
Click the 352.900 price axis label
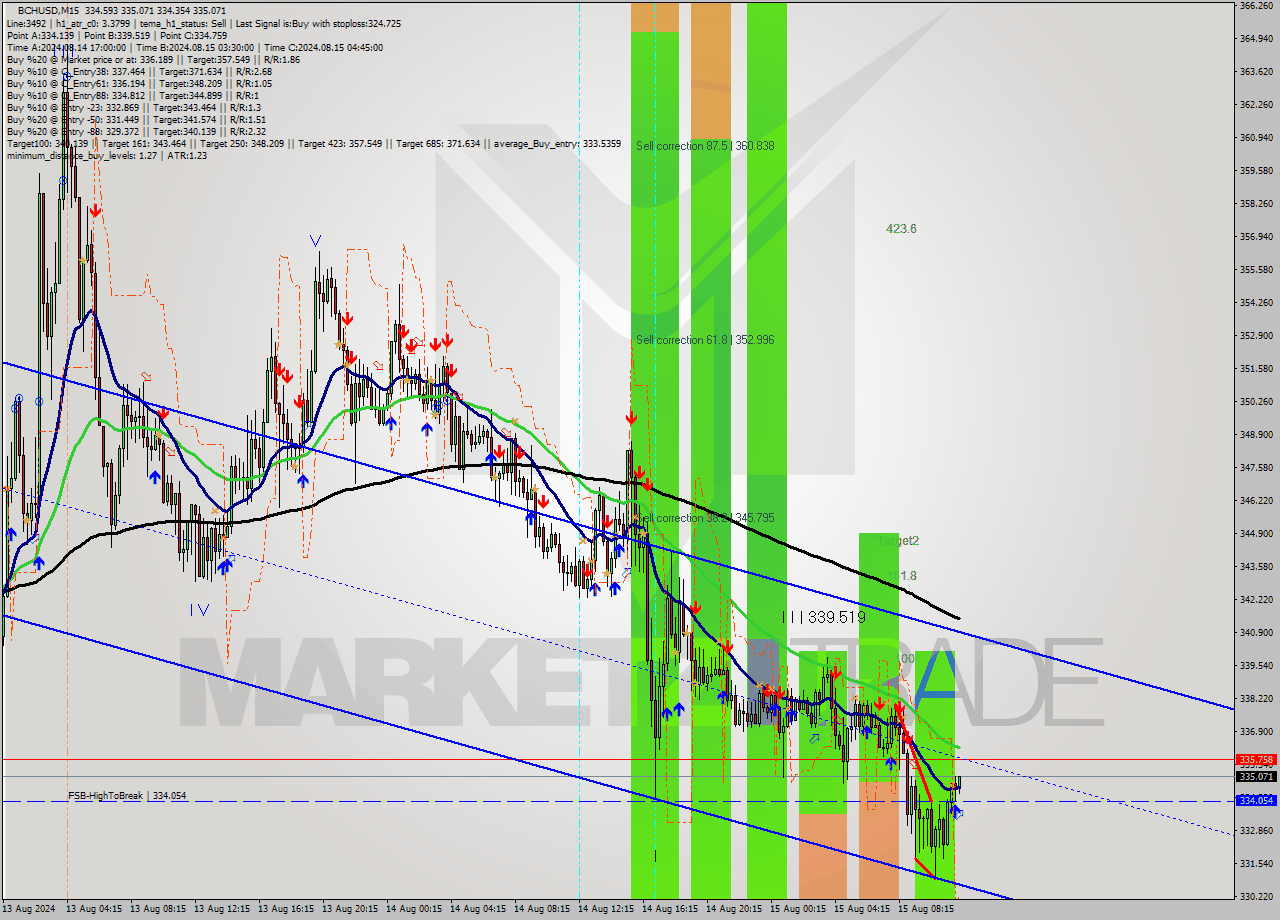[x=1256, y=336]
